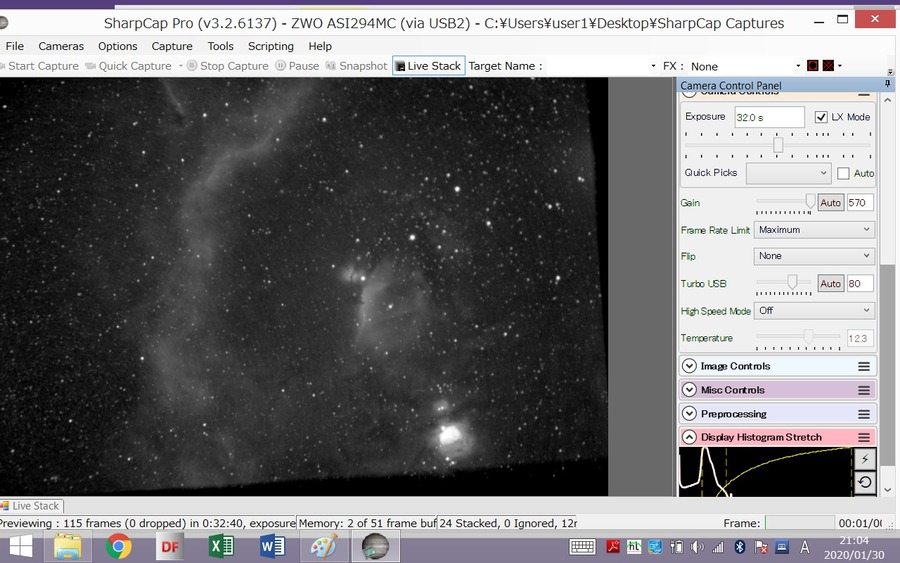Click the Adobe Acrobat tray icon
Screen dimensions: 900x563
click(613, 547)
